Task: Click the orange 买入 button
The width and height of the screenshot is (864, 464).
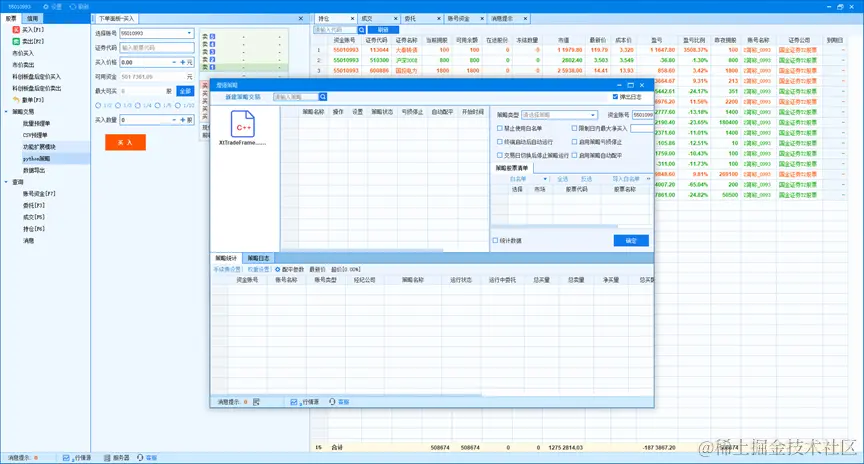Action: [126, 143]
